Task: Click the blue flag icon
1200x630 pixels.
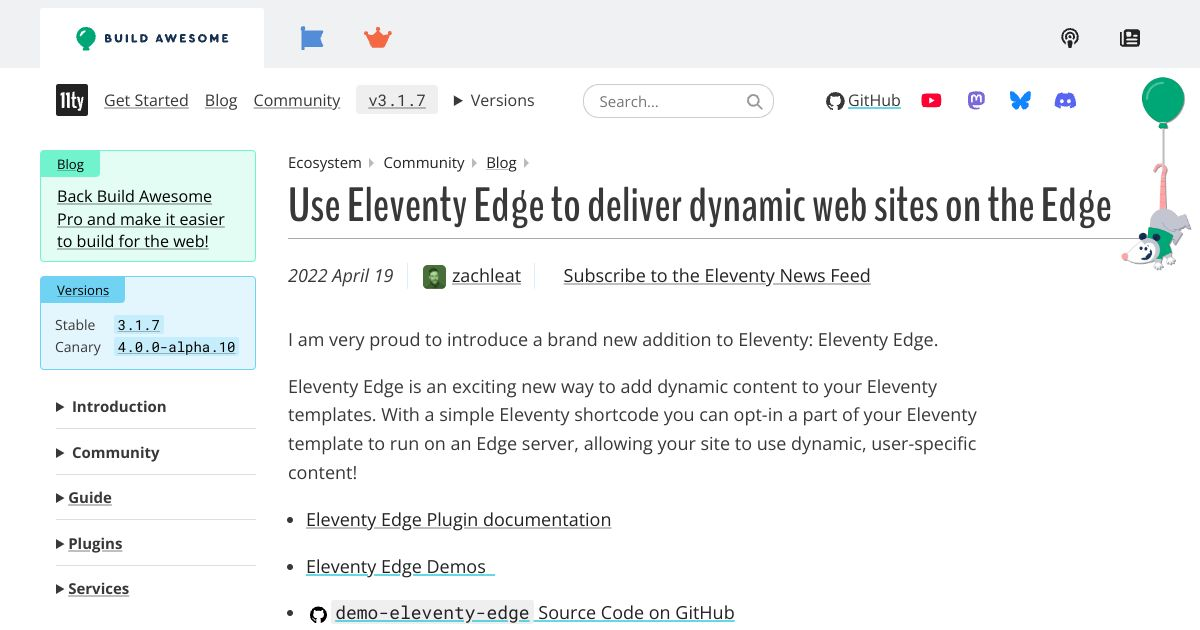Action: tap(312, 38)
